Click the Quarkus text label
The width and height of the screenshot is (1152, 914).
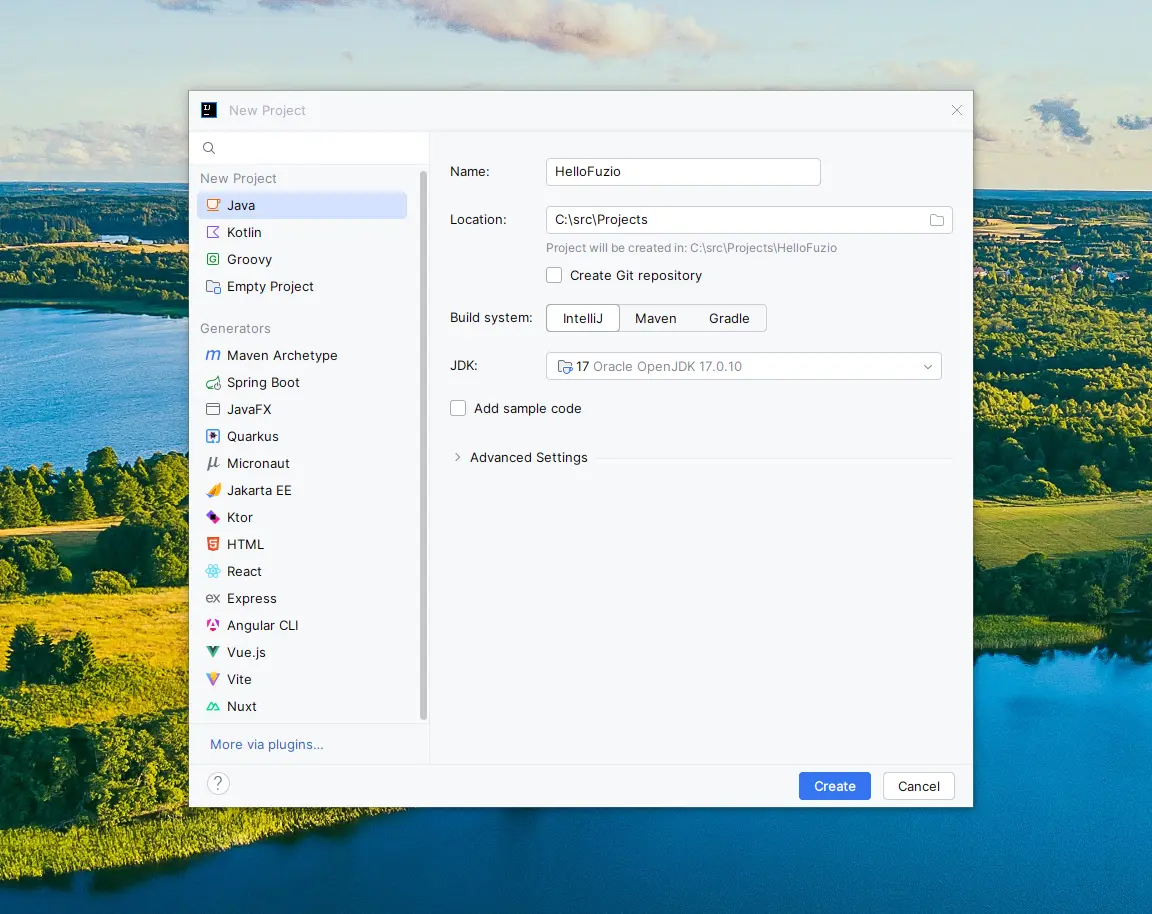click(x=253, y=436)
